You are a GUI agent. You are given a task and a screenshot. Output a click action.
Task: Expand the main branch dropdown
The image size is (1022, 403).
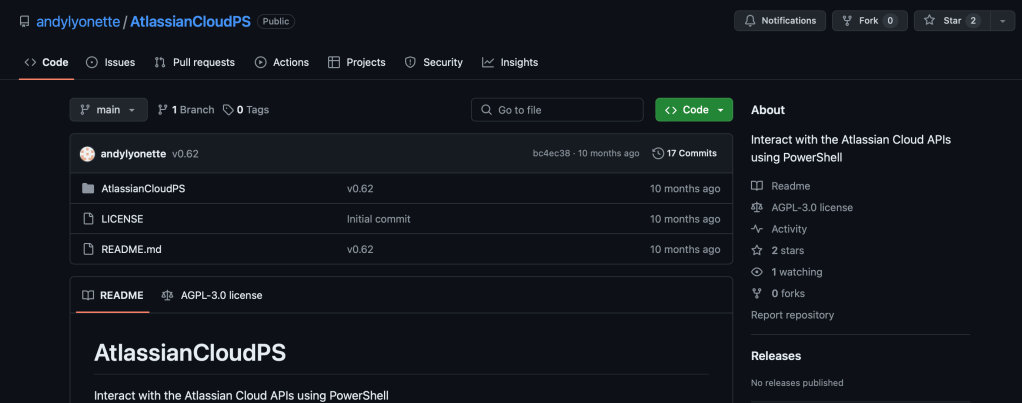coord(108,110)
